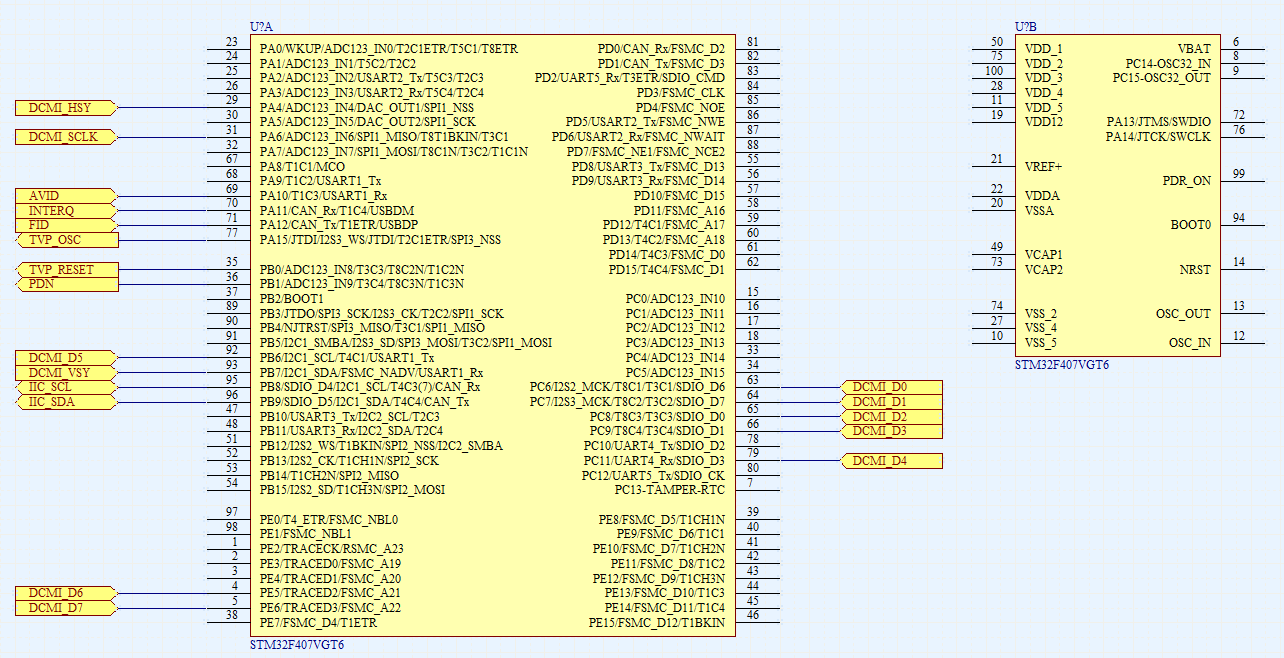The image size is (1284, 658).
Task: Select the BOOT0 pin
Action: (1190, 225)
